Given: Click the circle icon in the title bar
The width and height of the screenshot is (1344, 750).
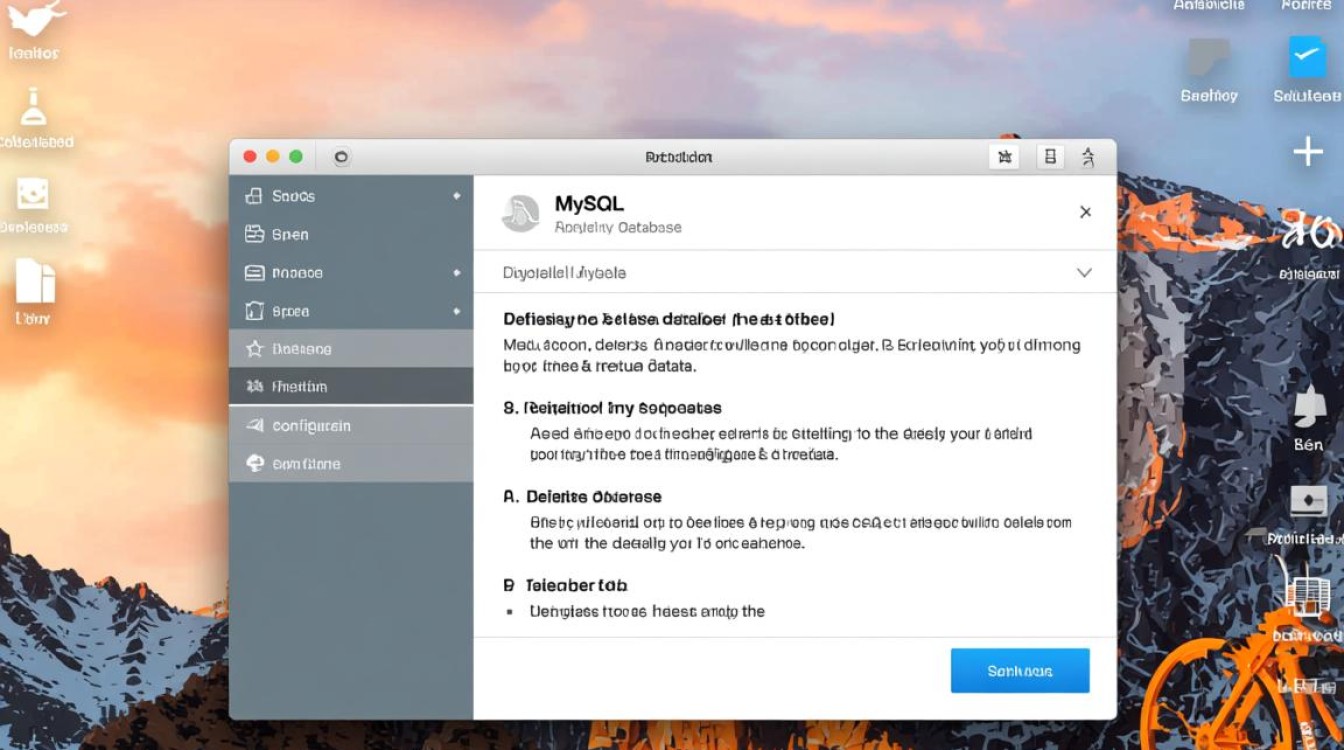Looking at the screenshot, I should 340,157.
